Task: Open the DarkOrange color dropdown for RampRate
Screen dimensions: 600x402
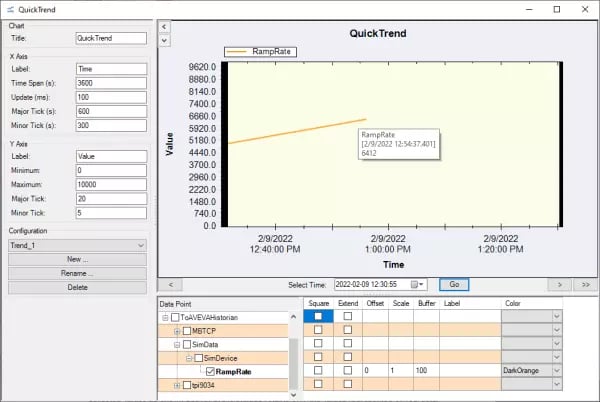Action: click(x=557, y=370)
